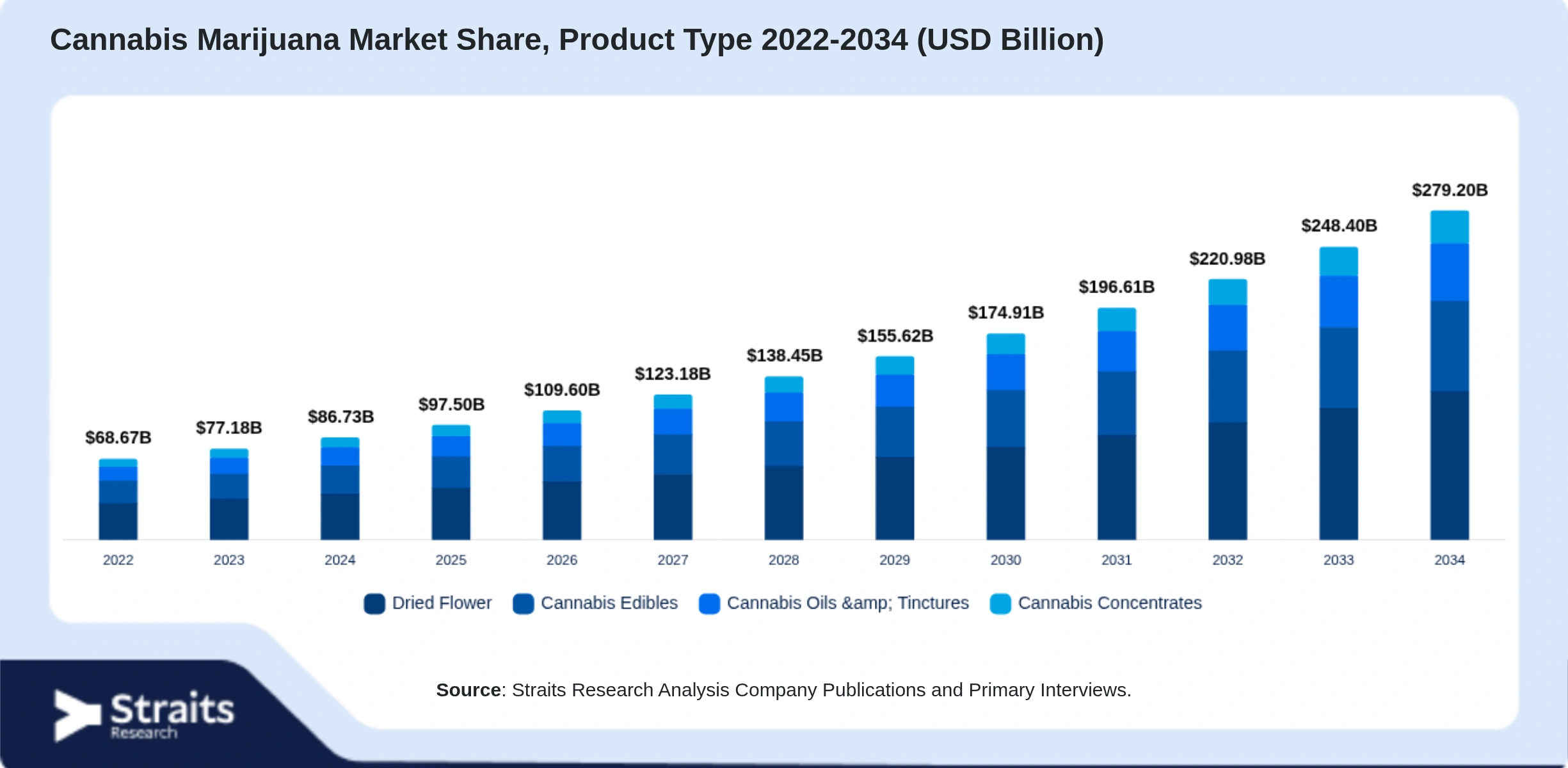Click the Cannabis Edibles segment of 2032 bar
The image size is (1568, 768).
click(x=1228, y=387)
